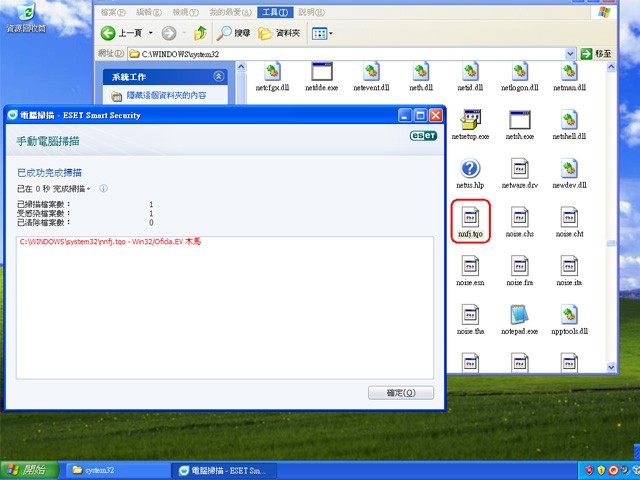Select the netcfgx.dll file icon
The height and width of the screenshot is (480, 640).
click(x=272, y=72)
